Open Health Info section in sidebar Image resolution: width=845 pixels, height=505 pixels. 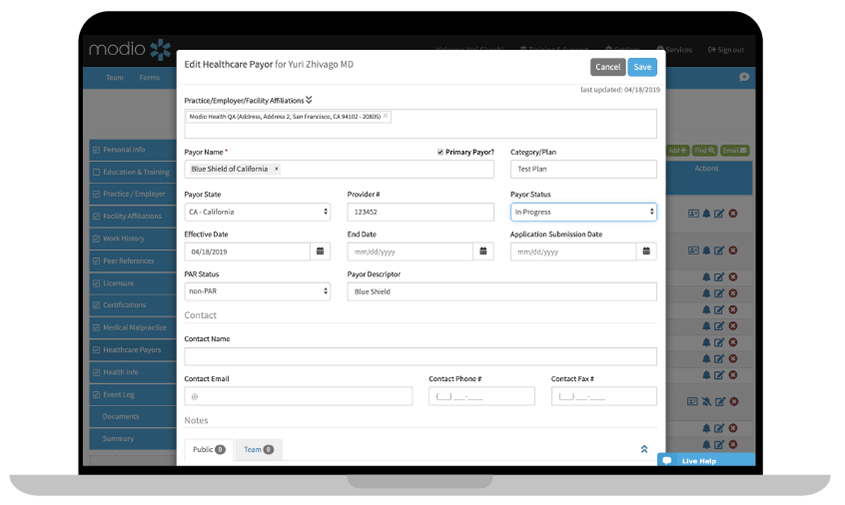133,372
